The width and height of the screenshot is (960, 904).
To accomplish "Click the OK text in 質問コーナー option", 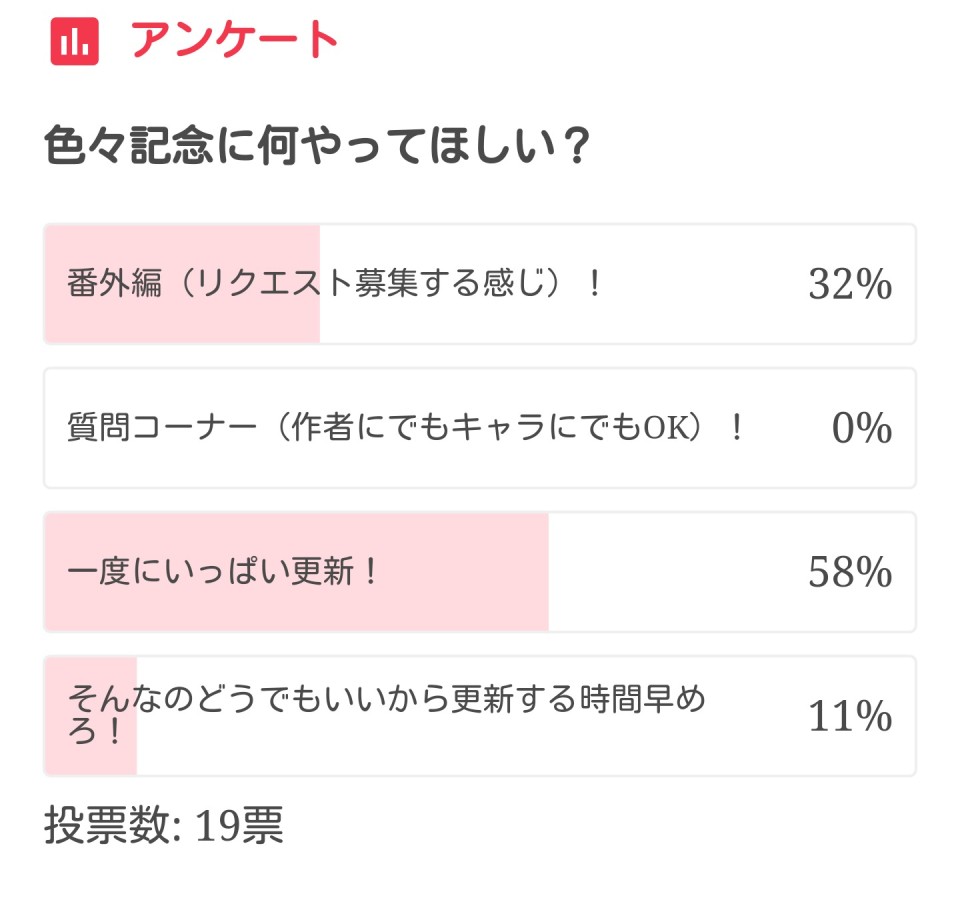I will [660, 429].
